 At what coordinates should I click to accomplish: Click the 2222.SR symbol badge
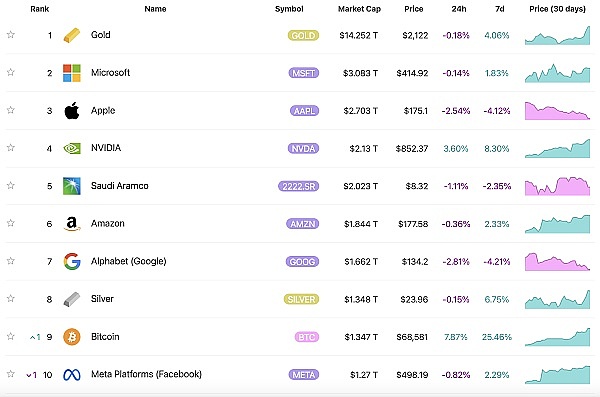coord(298,186)
